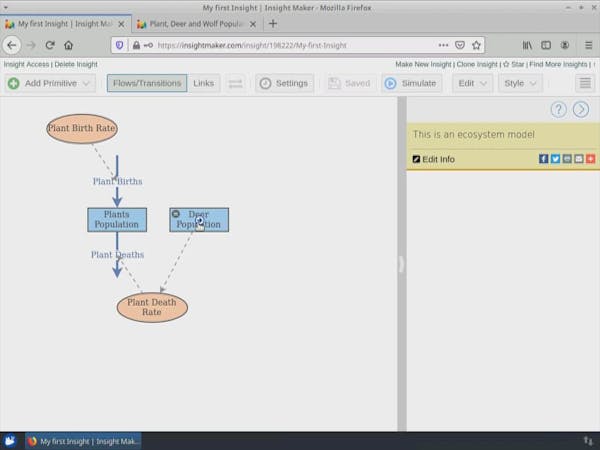Close the Plant, Deer and Wolf tab

[253, 24]
